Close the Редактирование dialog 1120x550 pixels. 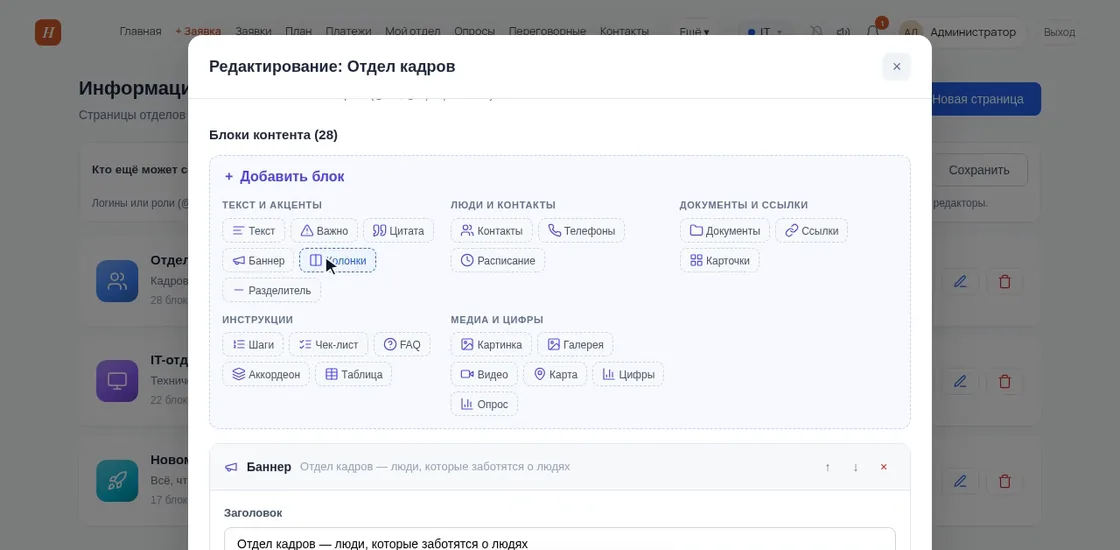tap(896, 66)
